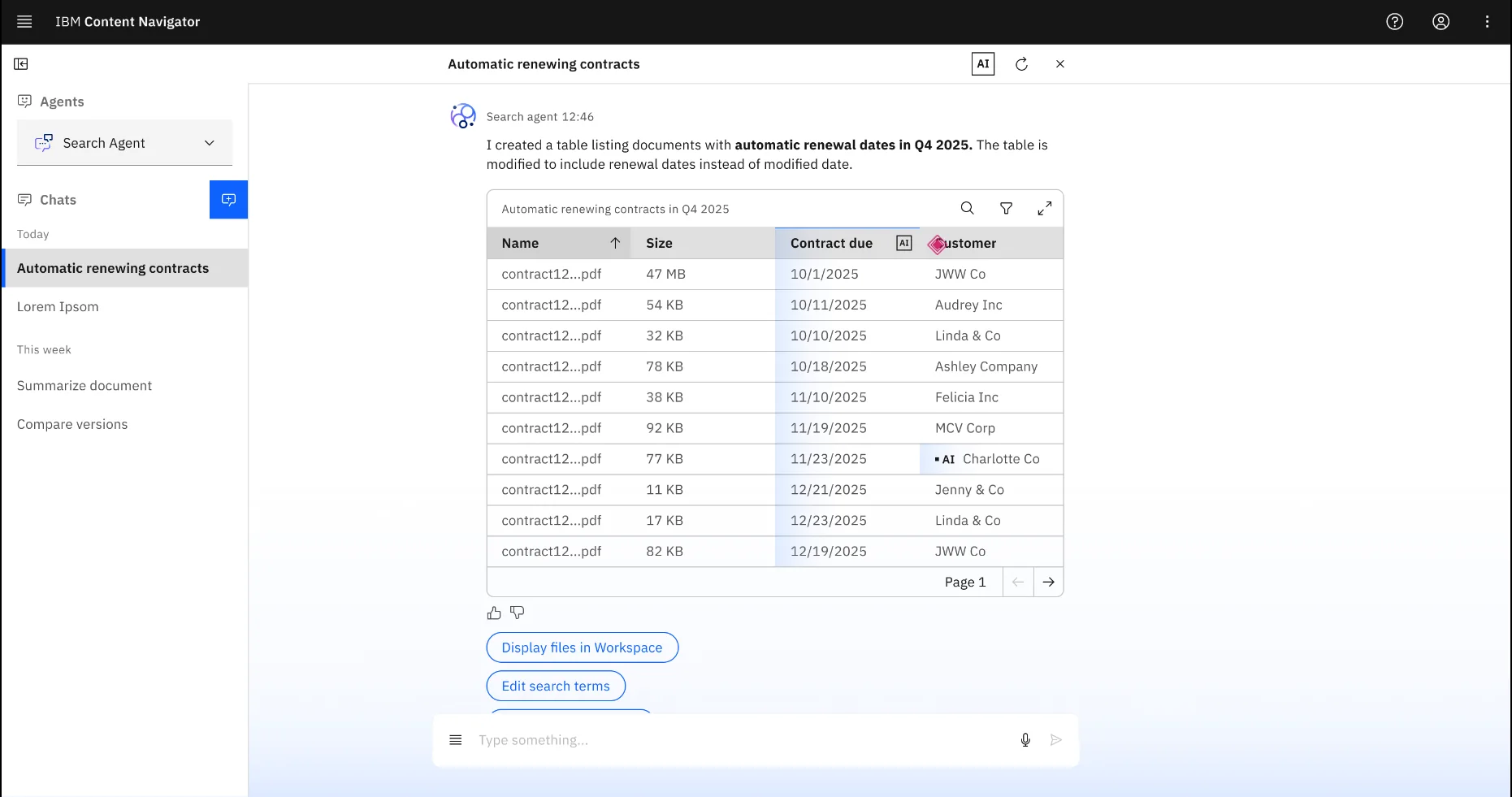This screenshot has width=1512, height=797.
Task: Click the AI badge in Contract due header
Action: [903, 243]
